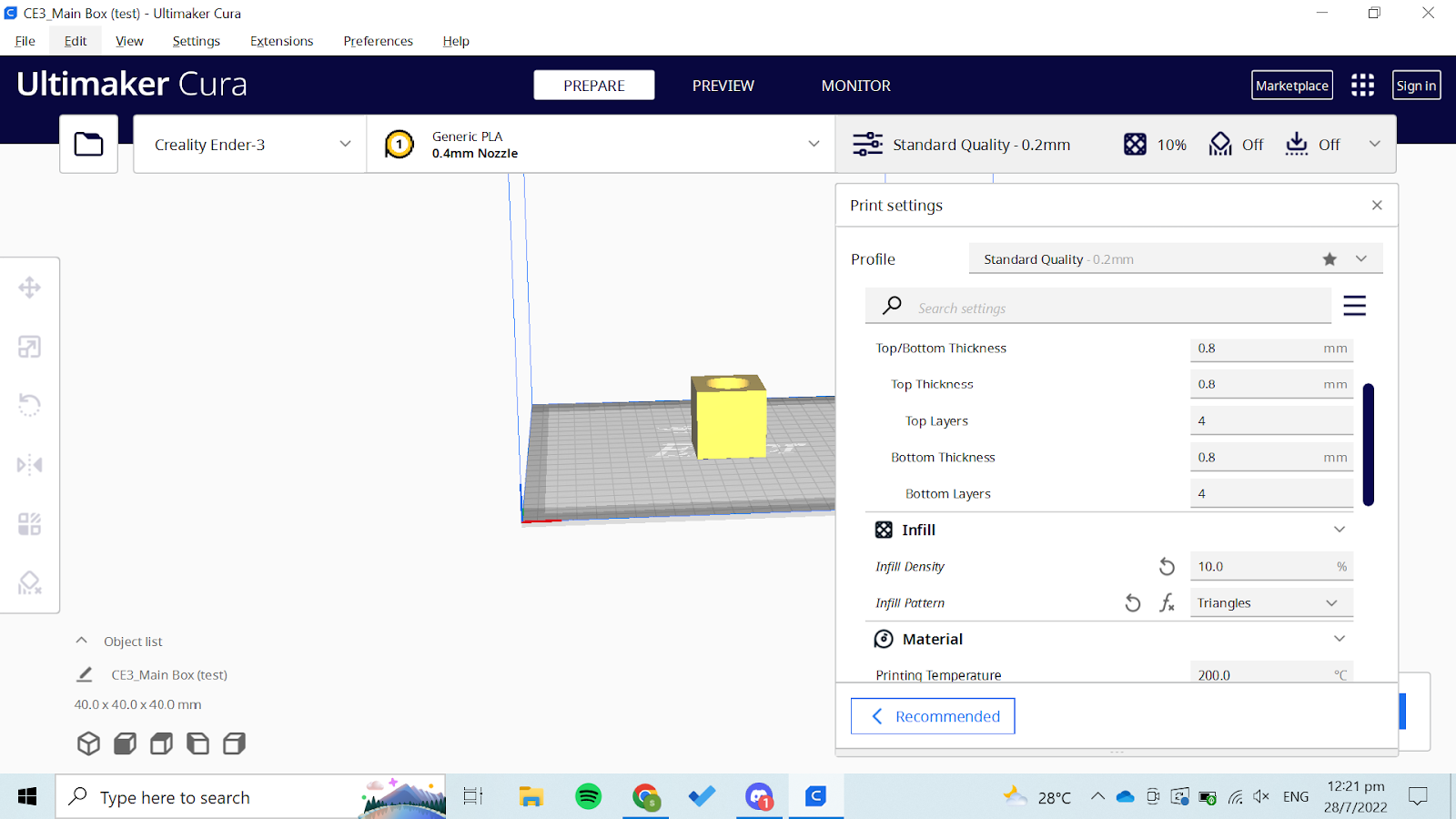The height and width of the screenshot is (819, 1456).
Task: Reset Infill Density to default value
Action: click(1167, 566)
